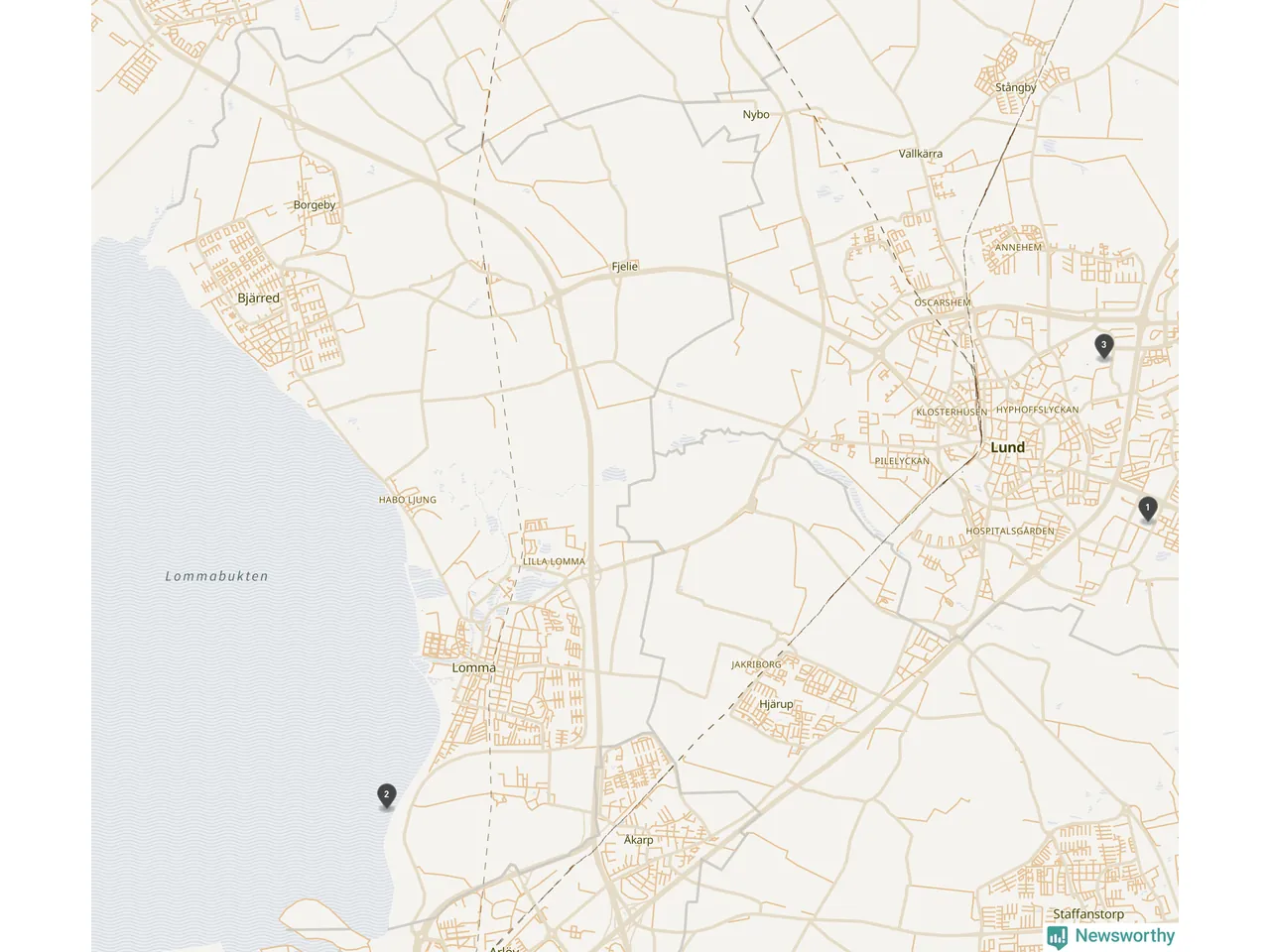The image size is (1270, 952).
Task: Click the HYPHOFFSLYCKAN label
Action: click(1038, 410)
